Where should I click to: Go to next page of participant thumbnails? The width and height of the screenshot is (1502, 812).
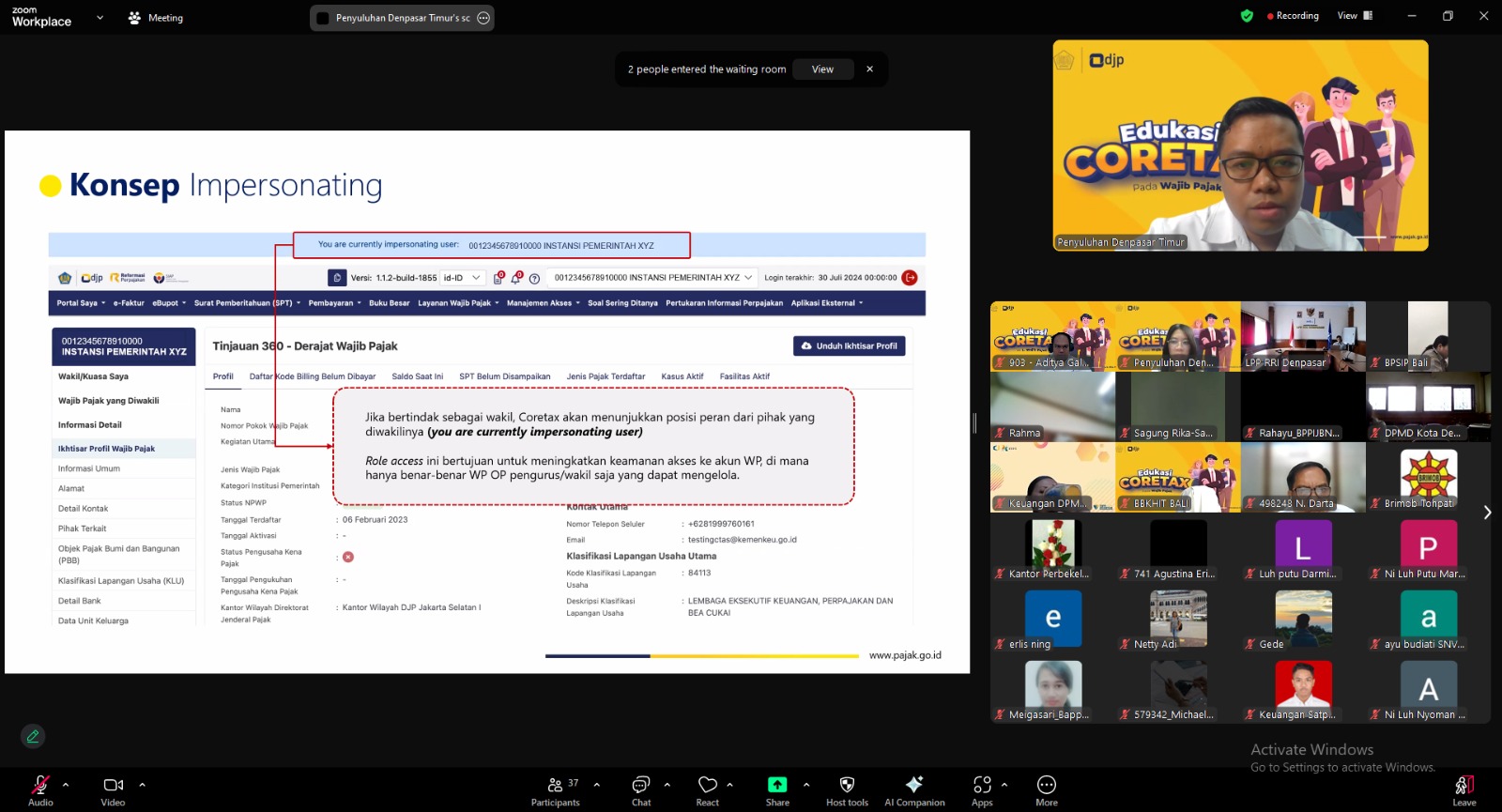[x=1486, y=513]
